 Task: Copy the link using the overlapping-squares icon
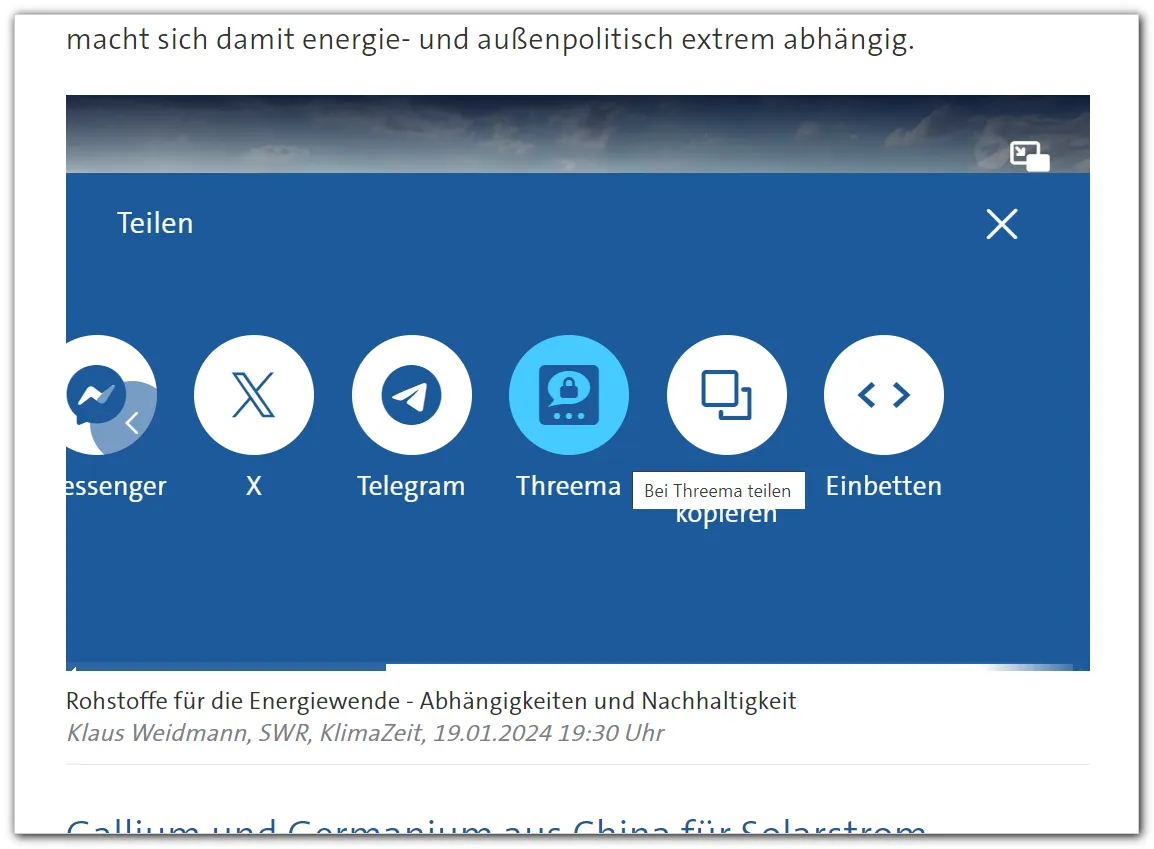726,395
